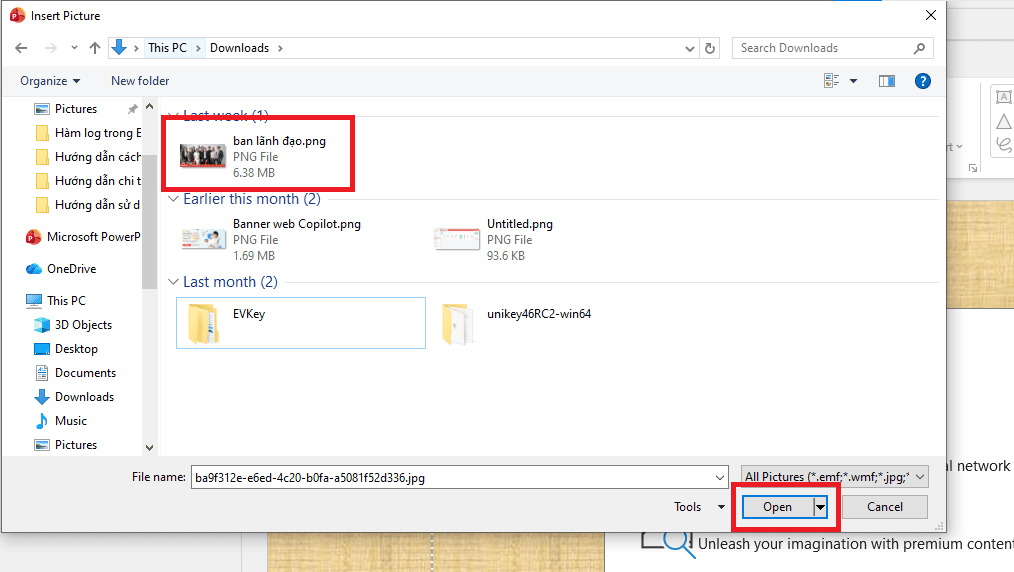This screenshot has height=572, width=1014.
Task: Select This PC in navigation pane
Action: pyautogui.click(x=56, y=301)
